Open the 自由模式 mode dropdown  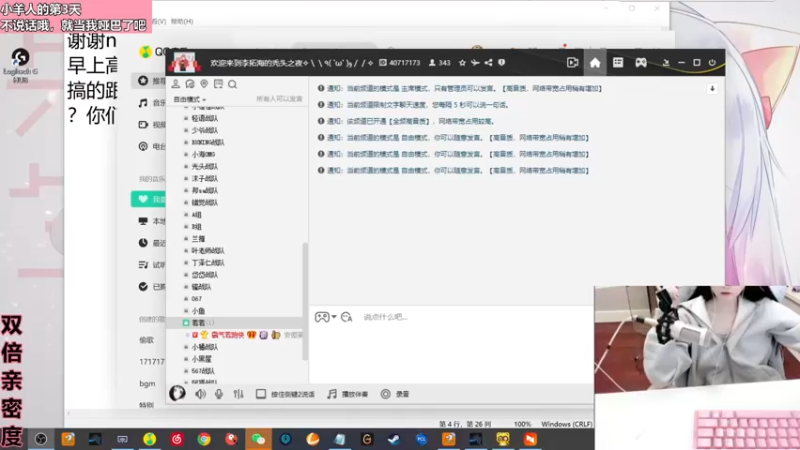[190, 99]
